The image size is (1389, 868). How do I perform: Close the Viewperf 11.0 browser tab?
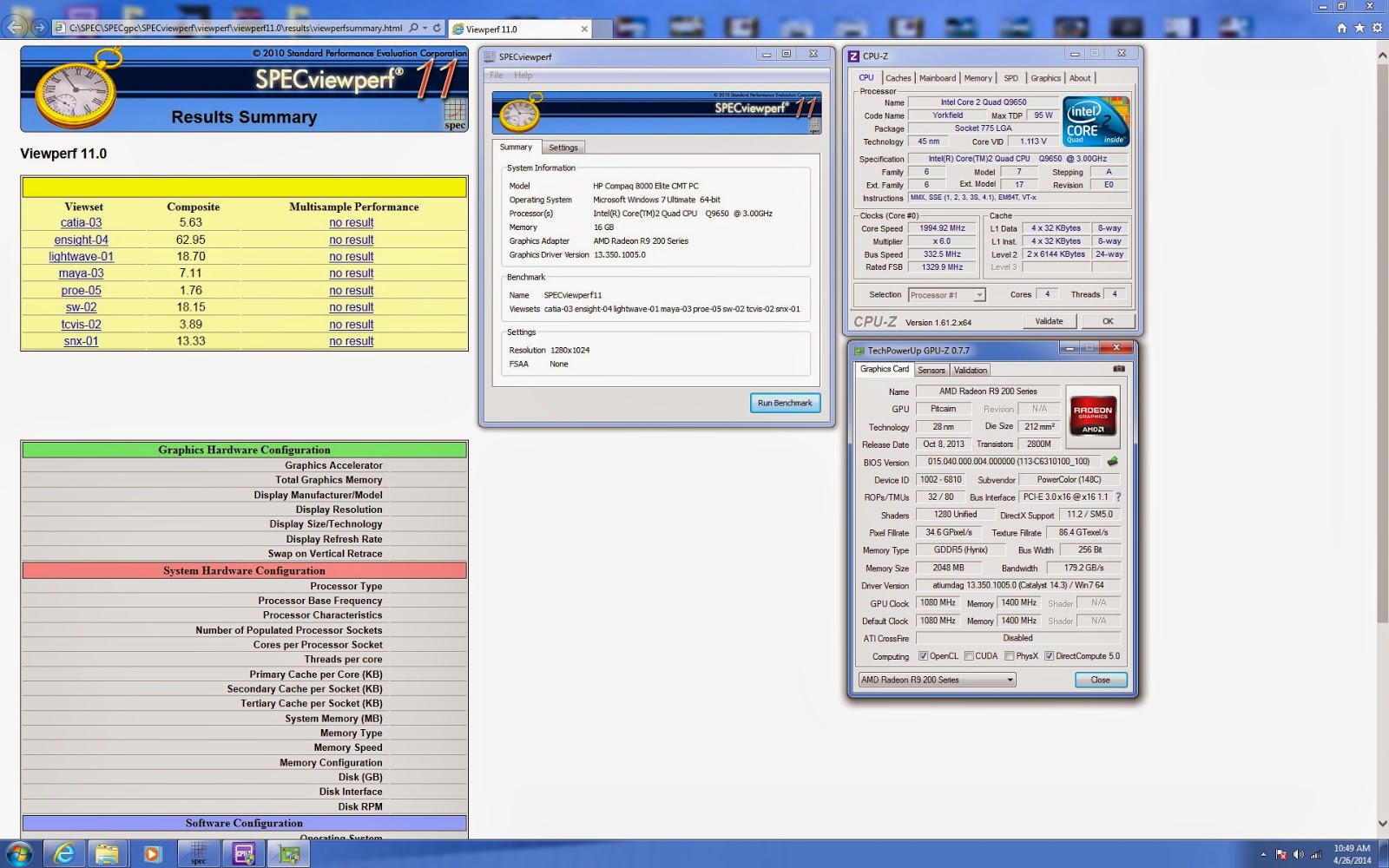coord(584,29)
